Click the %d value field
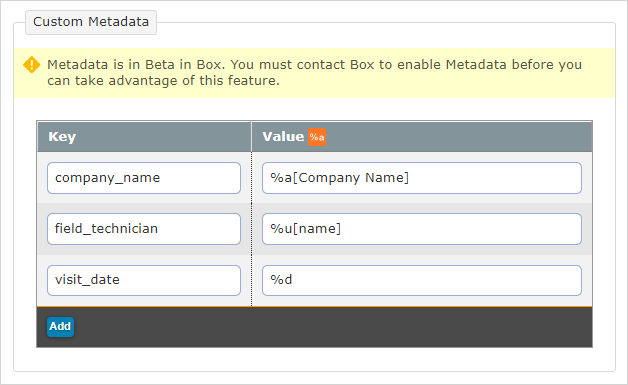The width and height of the screenshot is (628, 385). click(422, 280)
